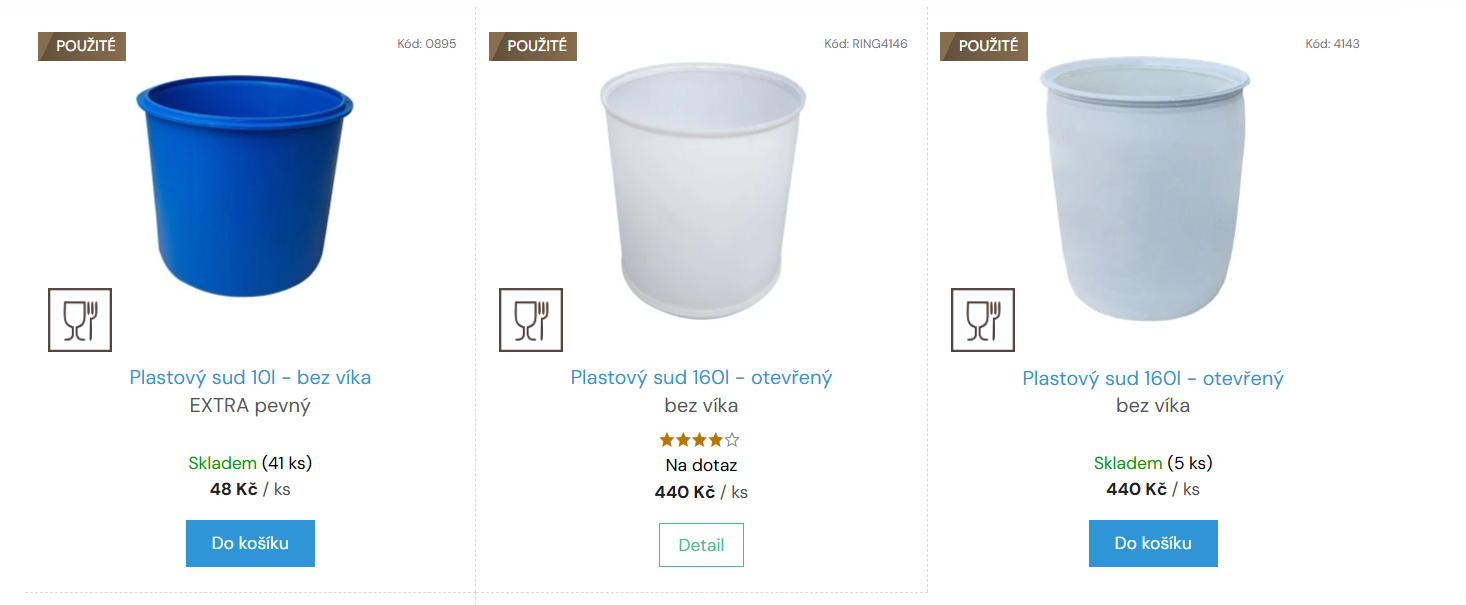Click the Skladem (41 ks) availability text
The height and width of the screenshot is (605, 1466).
click(x=250, y=463)
